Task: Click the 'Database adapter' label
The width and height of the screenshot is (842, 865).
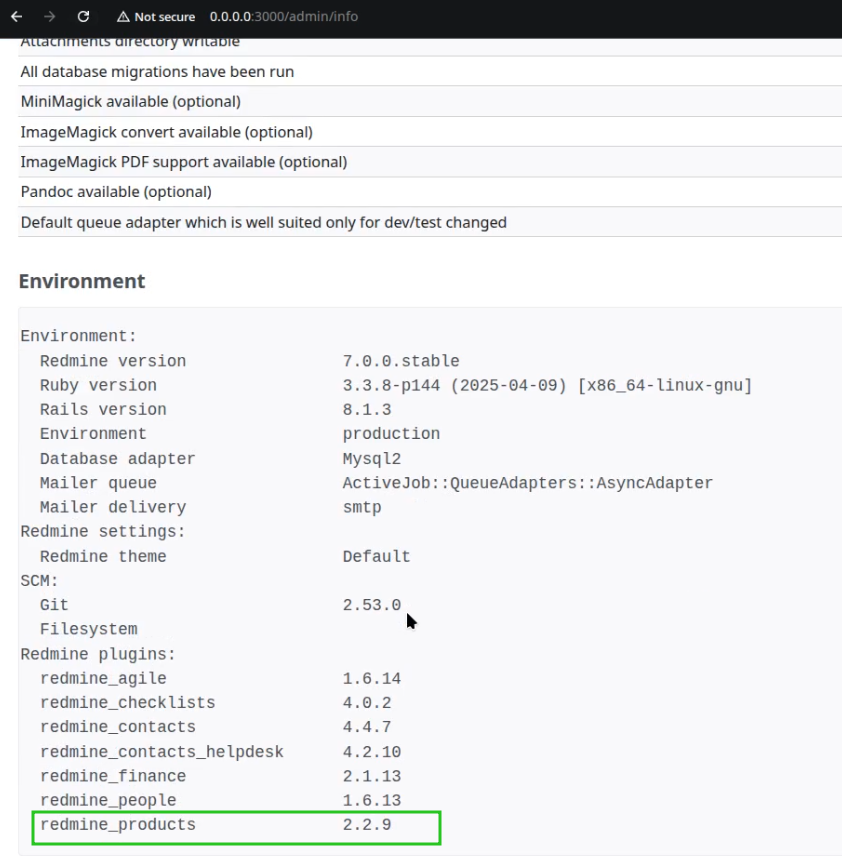Action: click(117, 458)
